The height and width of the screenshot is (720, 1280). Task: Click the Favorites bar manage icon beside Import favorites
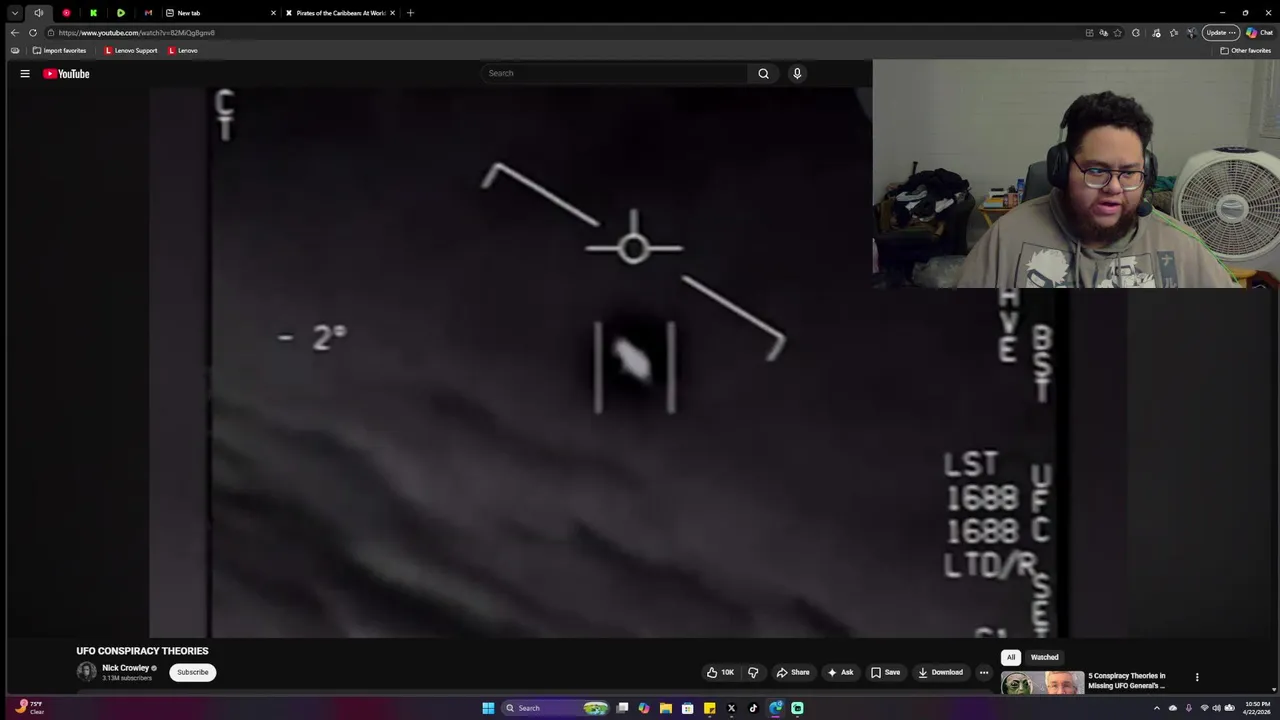pyautogui.click(x=15, y=50)
